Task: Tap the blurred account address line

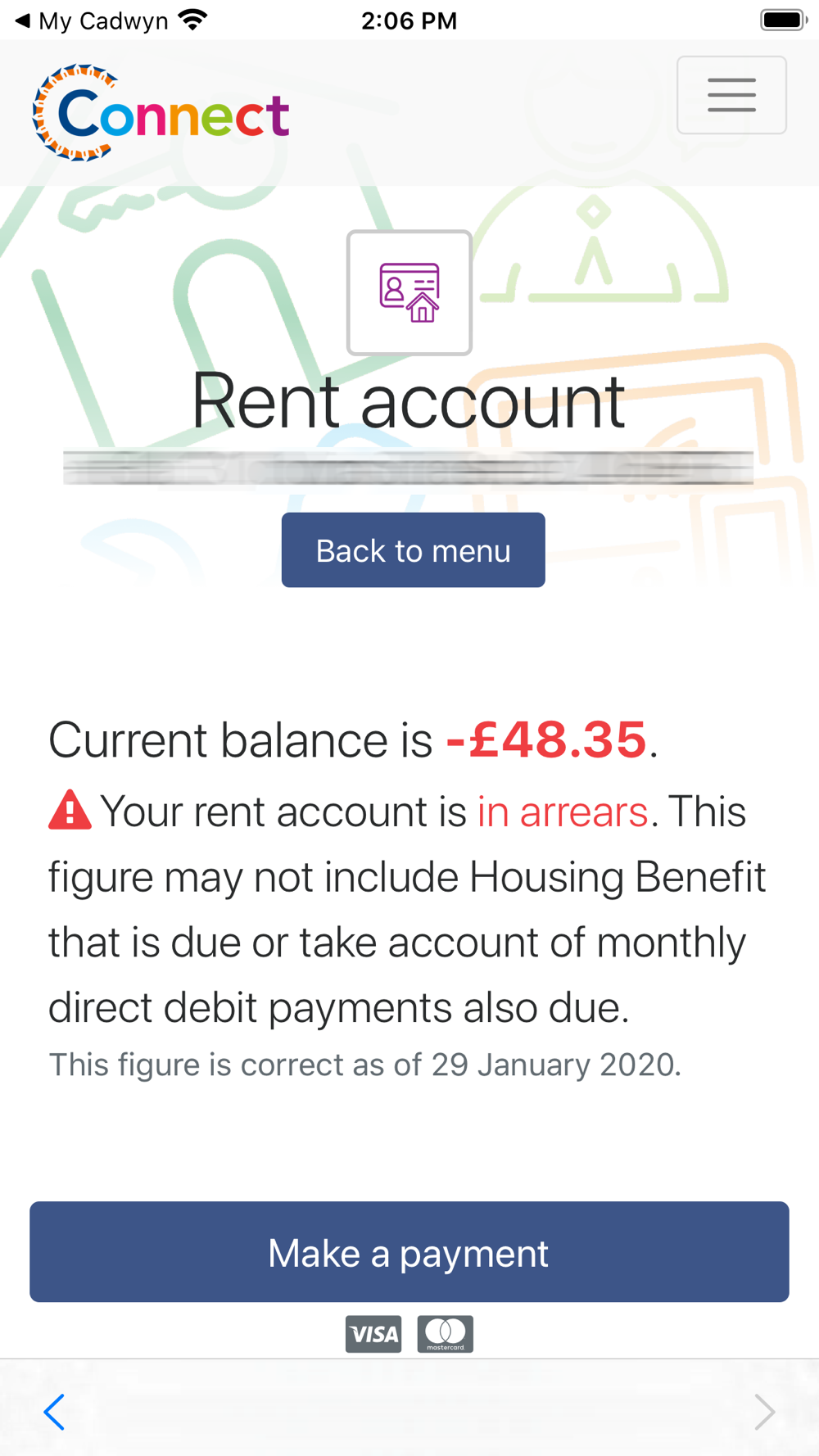Action: 409,468
